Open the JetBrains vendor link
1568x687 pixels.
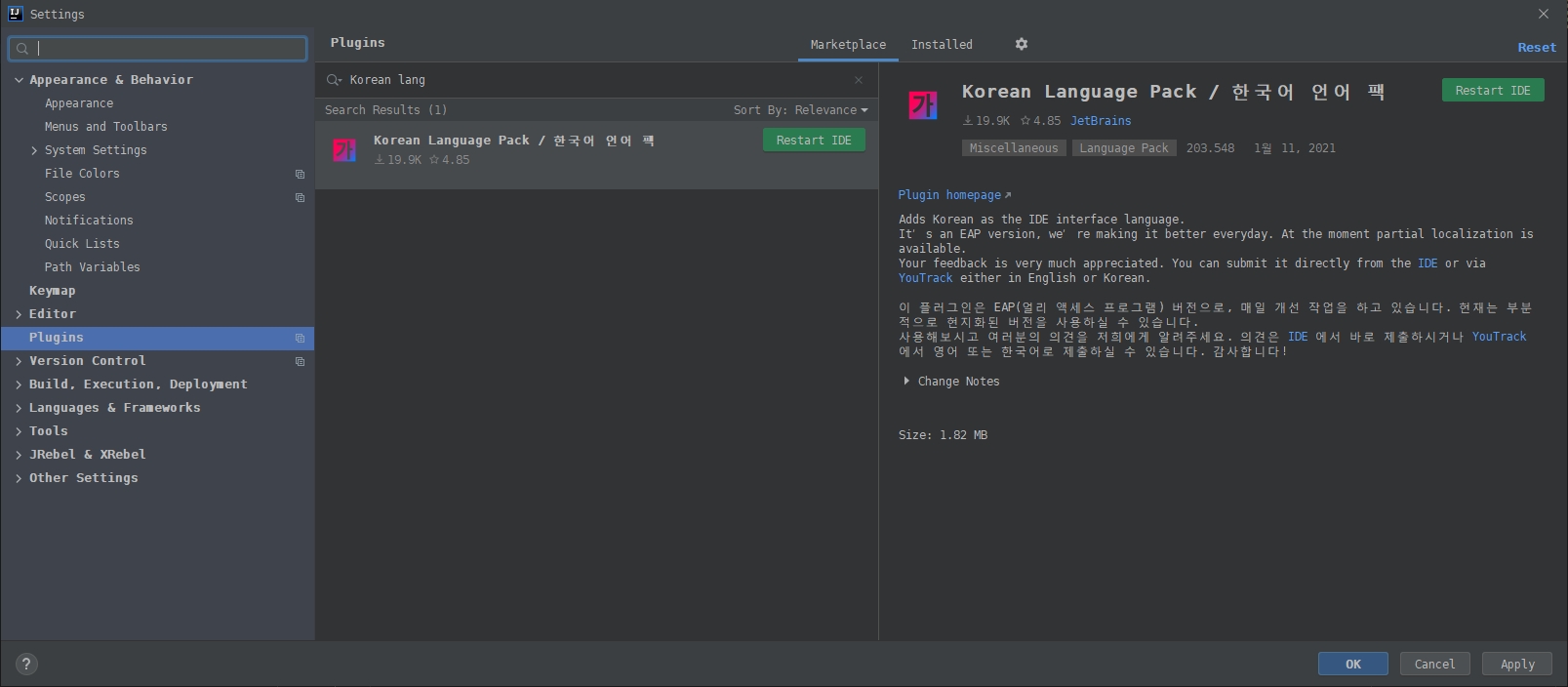click(x=1101, y=121)
